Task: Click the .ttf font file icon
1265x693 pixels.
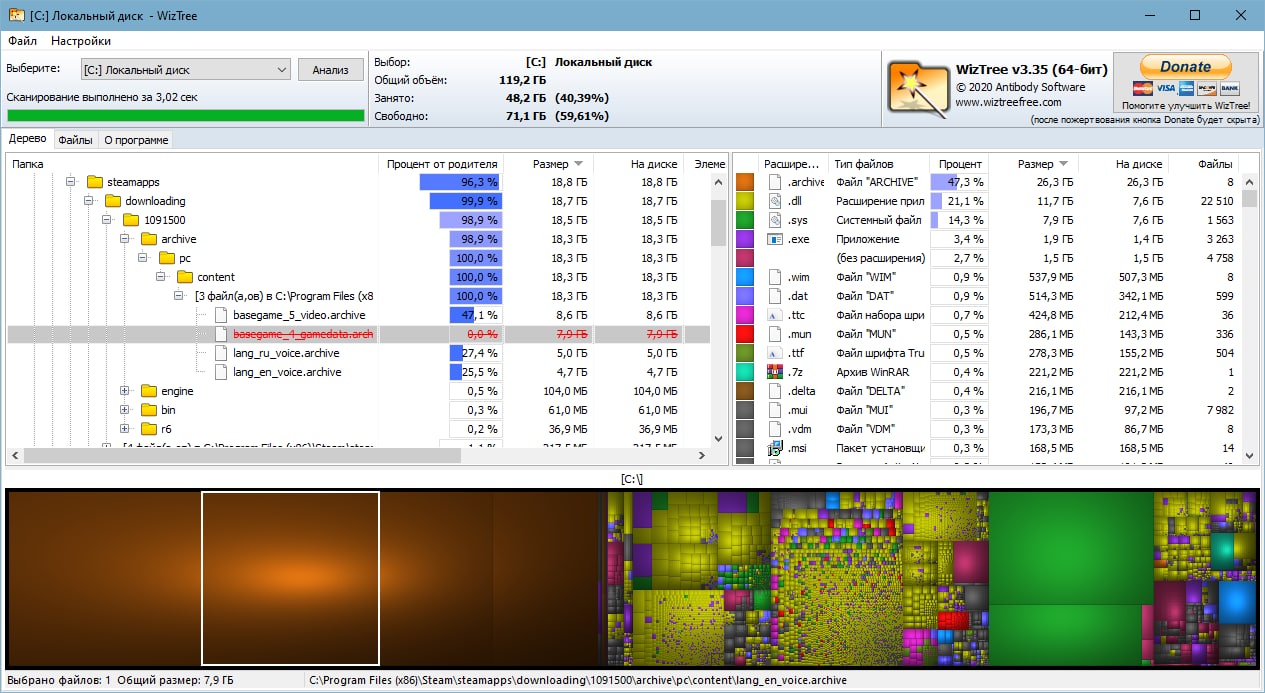Action: (774, 353)
